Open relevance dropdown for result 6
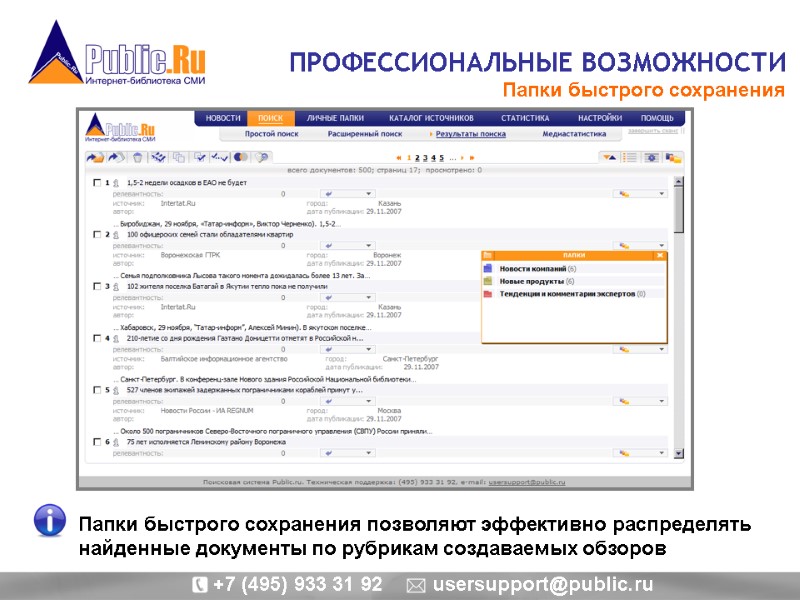This screenshot has height=600, width=800. click(x=347, y=453)
